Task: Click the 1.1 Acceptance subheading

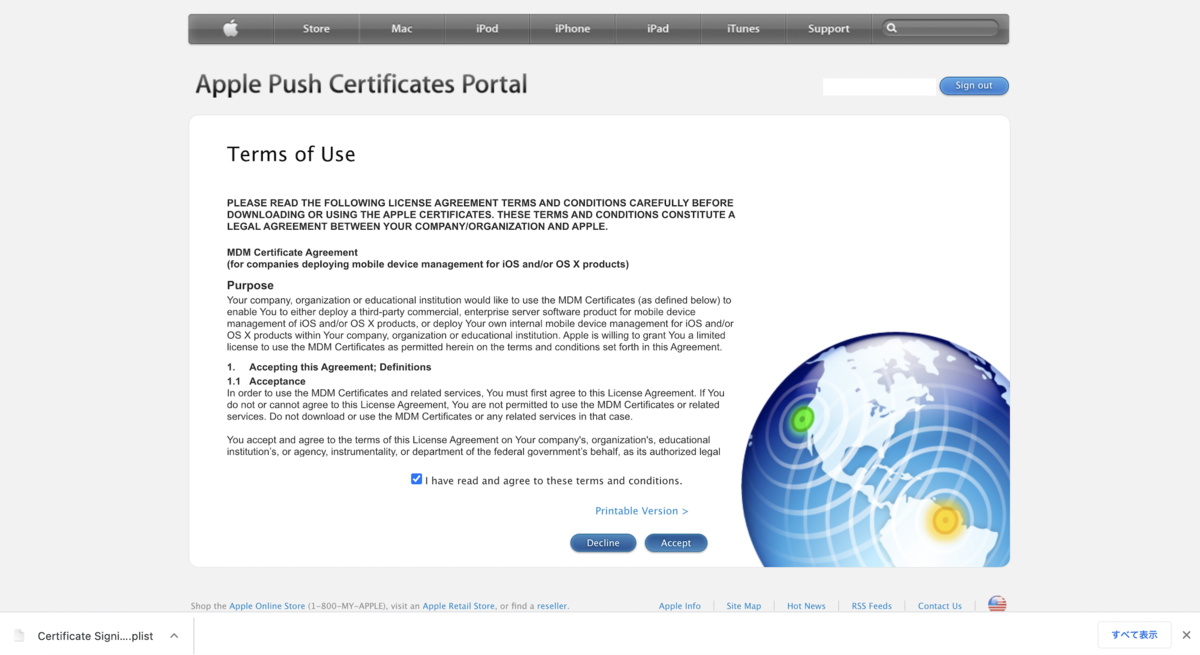Action: (x=266, y=381)
